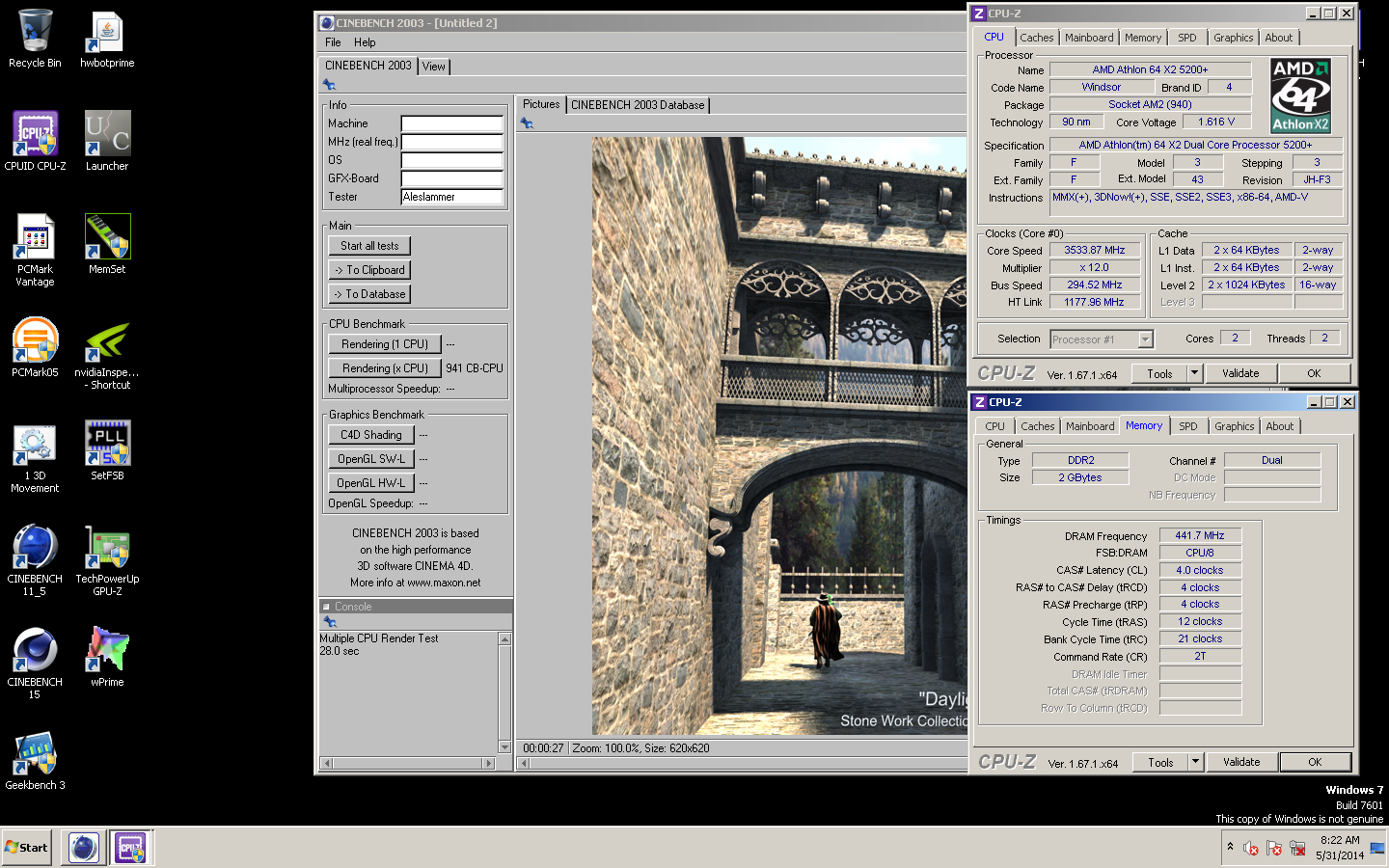Image resolution: width=1389 pixels, height=868 pixels.
Task: Open TechPowerUp GPU-Z desktop icon
Action: (107, 560)
